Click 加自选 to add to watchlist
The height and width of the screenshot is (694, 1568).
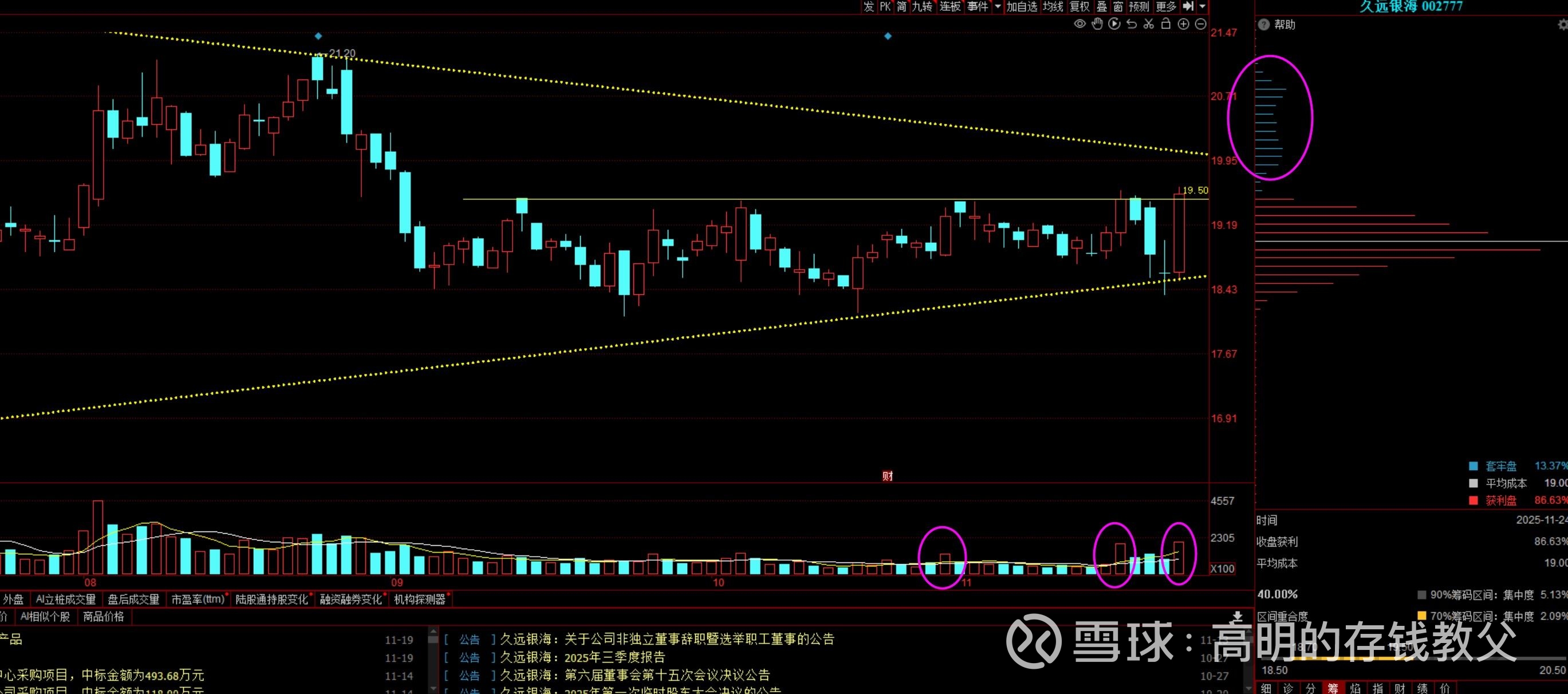point(1022,6)
